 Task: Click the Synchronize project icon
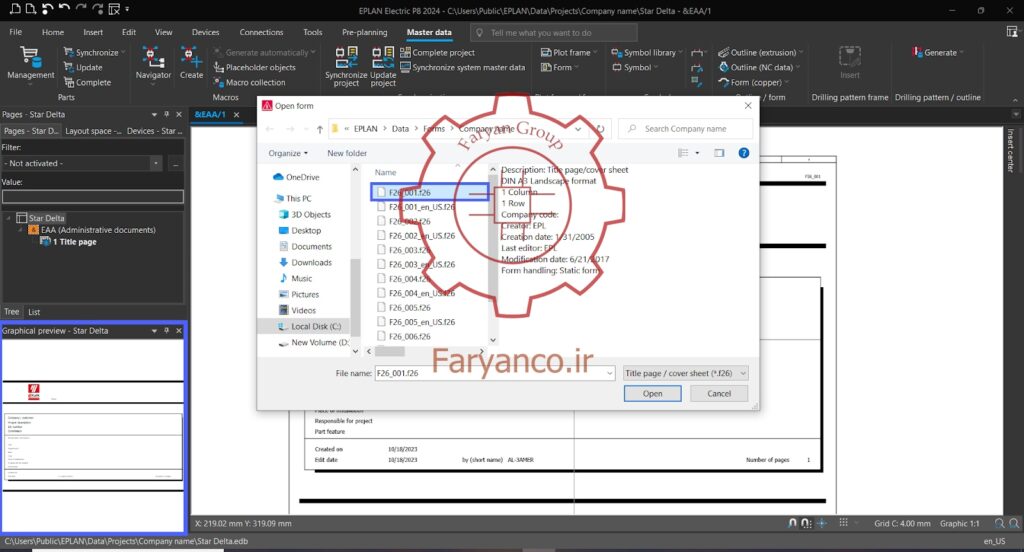tap(346, 57)
